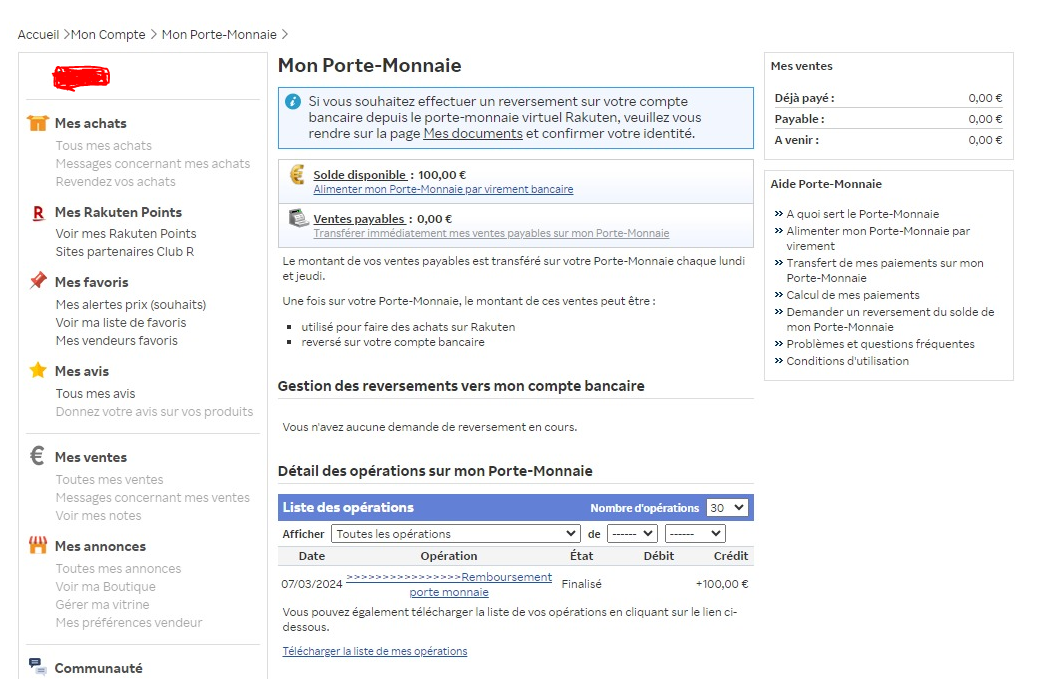Open Messages concernant mes achats
The width and height of the screenshot is (1059, 679).
(x=153, y=164)
